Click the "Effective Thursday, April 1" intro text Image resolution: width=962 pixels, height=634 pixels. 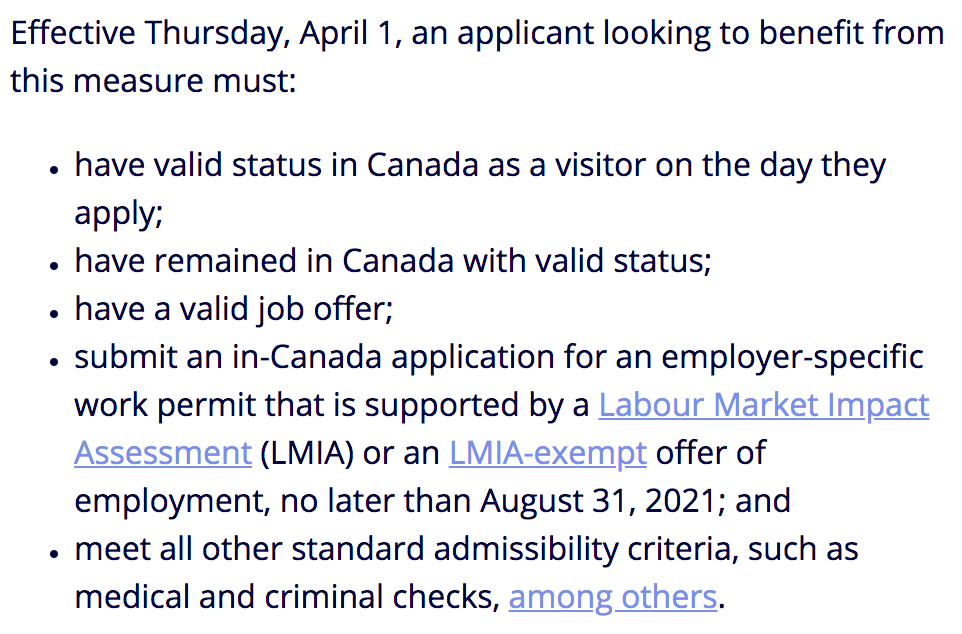tap(206, 34)
